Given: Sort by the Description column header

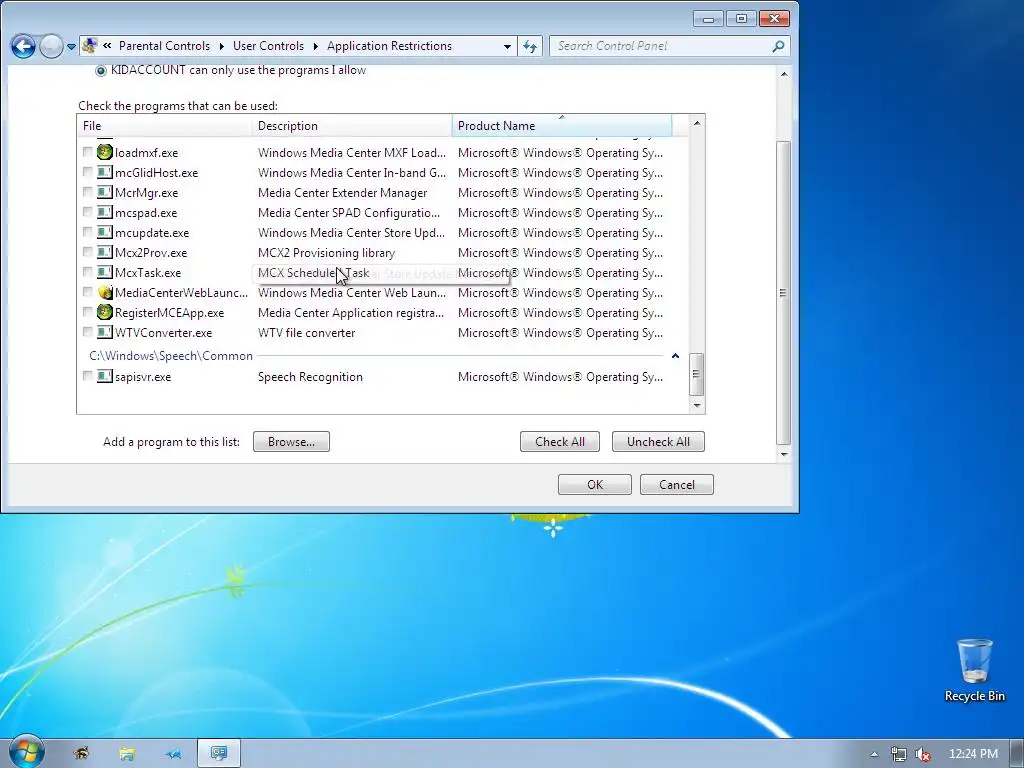Looking at the screenshot, I should (352, 125).
